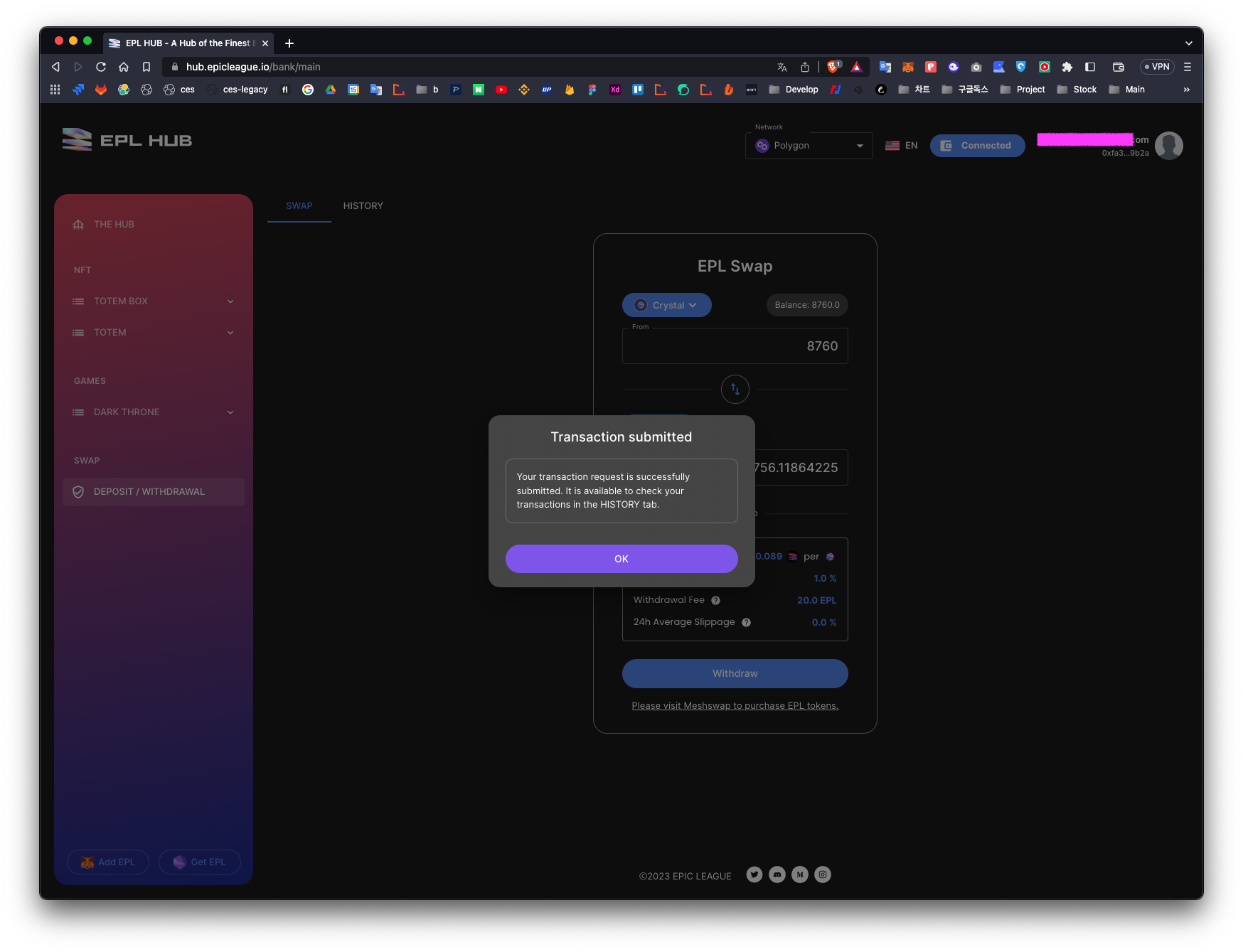Click the share icon in the address bar
This screenshot has height=952, width=1243.
[x=805, y=67]
